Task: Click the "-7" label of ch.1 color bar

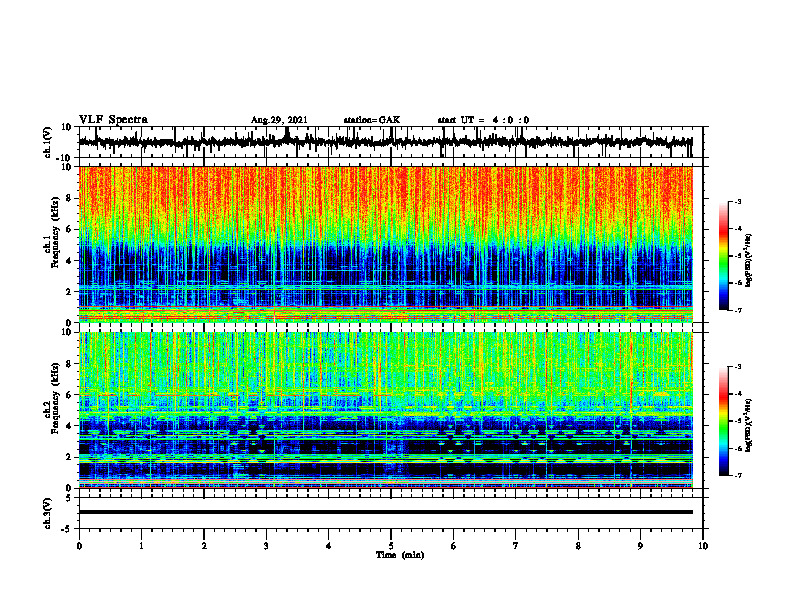Action: point(737,310)
